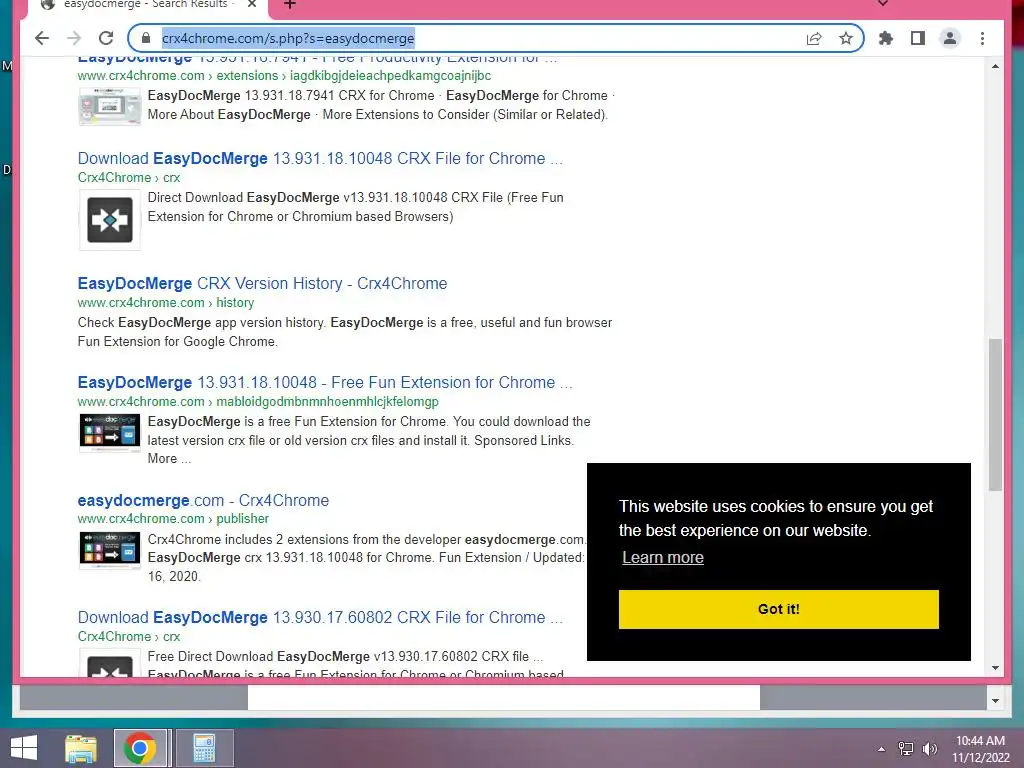Click thumbnail beside EasyDocMerge 13.931.18.7941 result
Image resolution: width=1024 pixels, height=768 pixels.
[x=110, y=105]
